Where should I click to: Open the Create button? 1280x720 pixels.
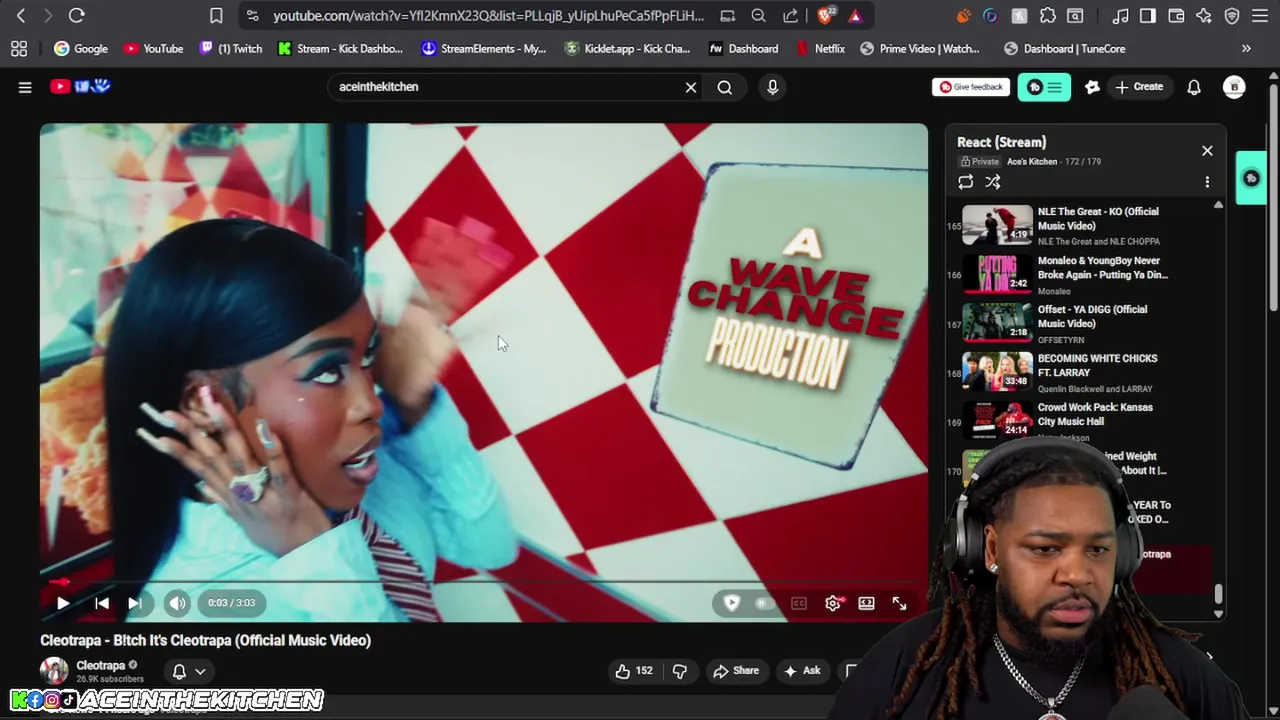click(1139, 87)
